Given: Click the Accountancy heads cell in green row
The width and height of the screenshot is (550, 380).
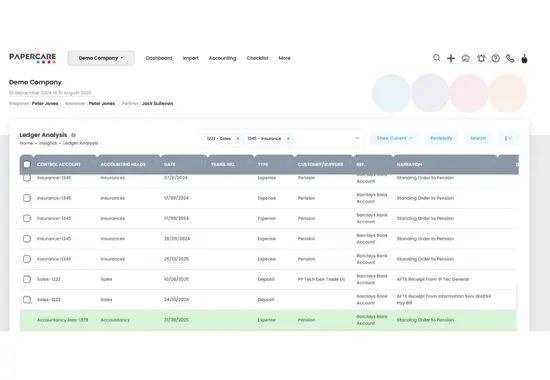Looking at the screenshot, I should [x=115, y=320].
